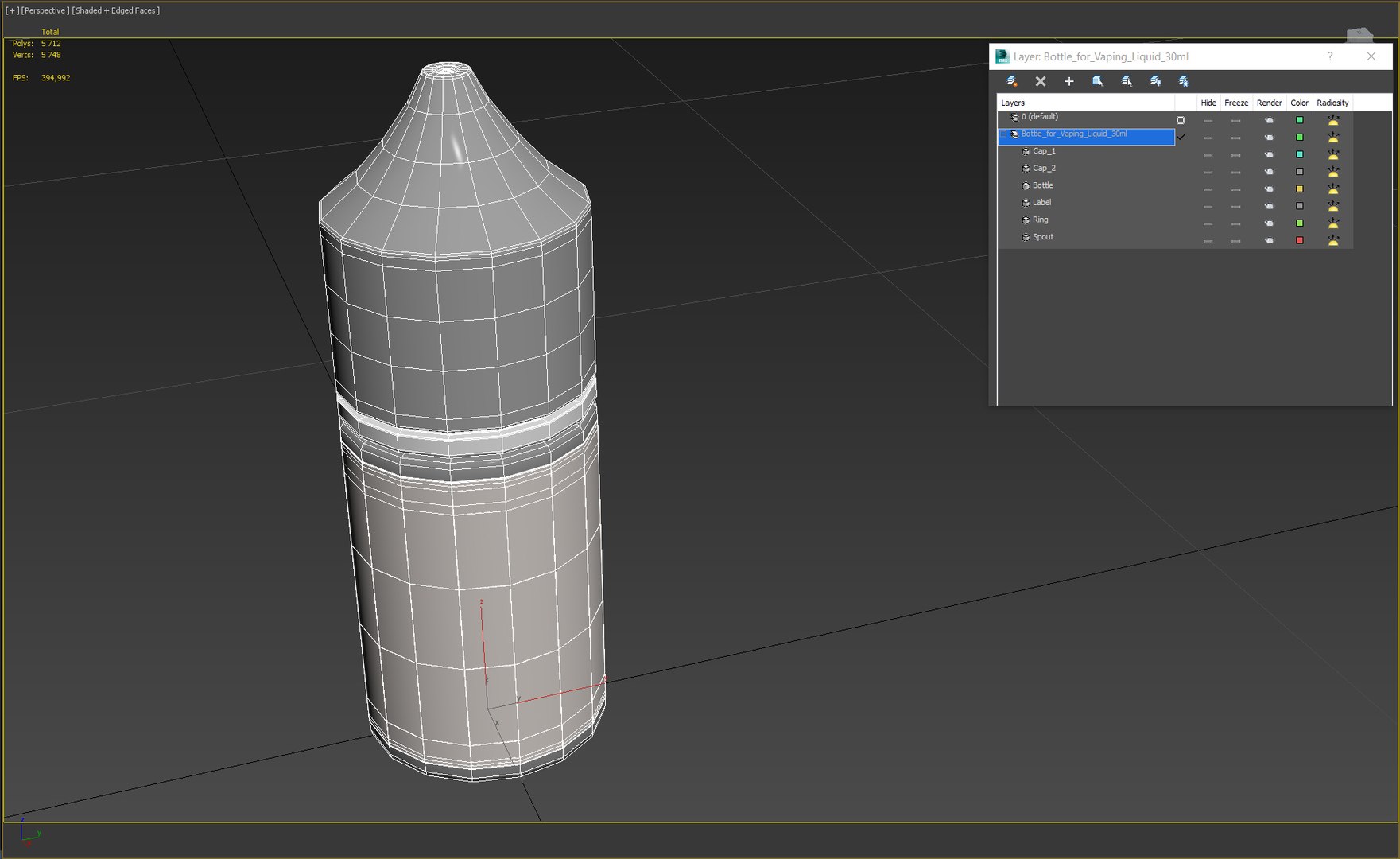Toggle Hide for Spout object

coord(1208,241)
